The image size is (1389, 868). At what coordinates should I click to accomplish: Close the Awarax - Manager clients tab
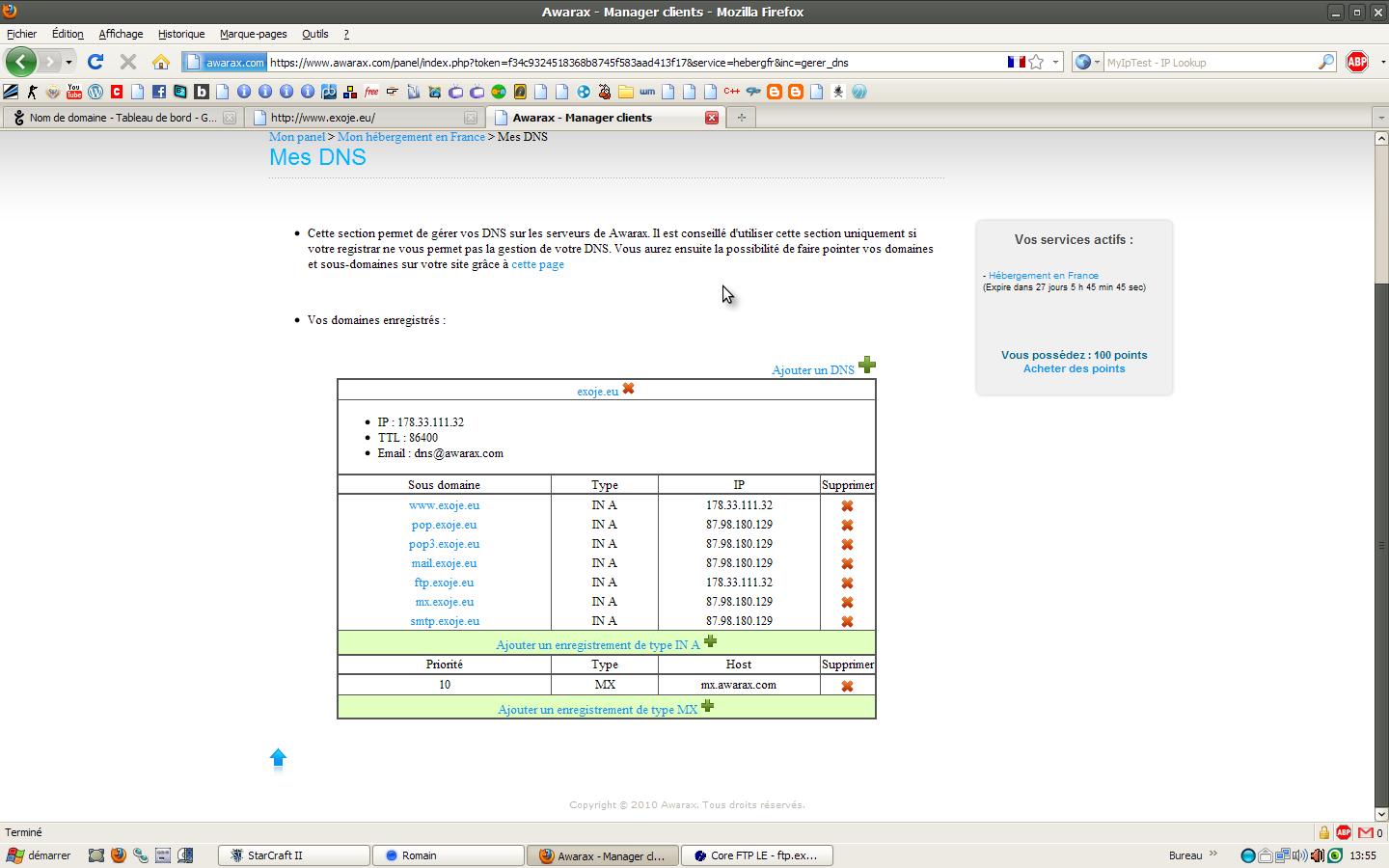711,118
